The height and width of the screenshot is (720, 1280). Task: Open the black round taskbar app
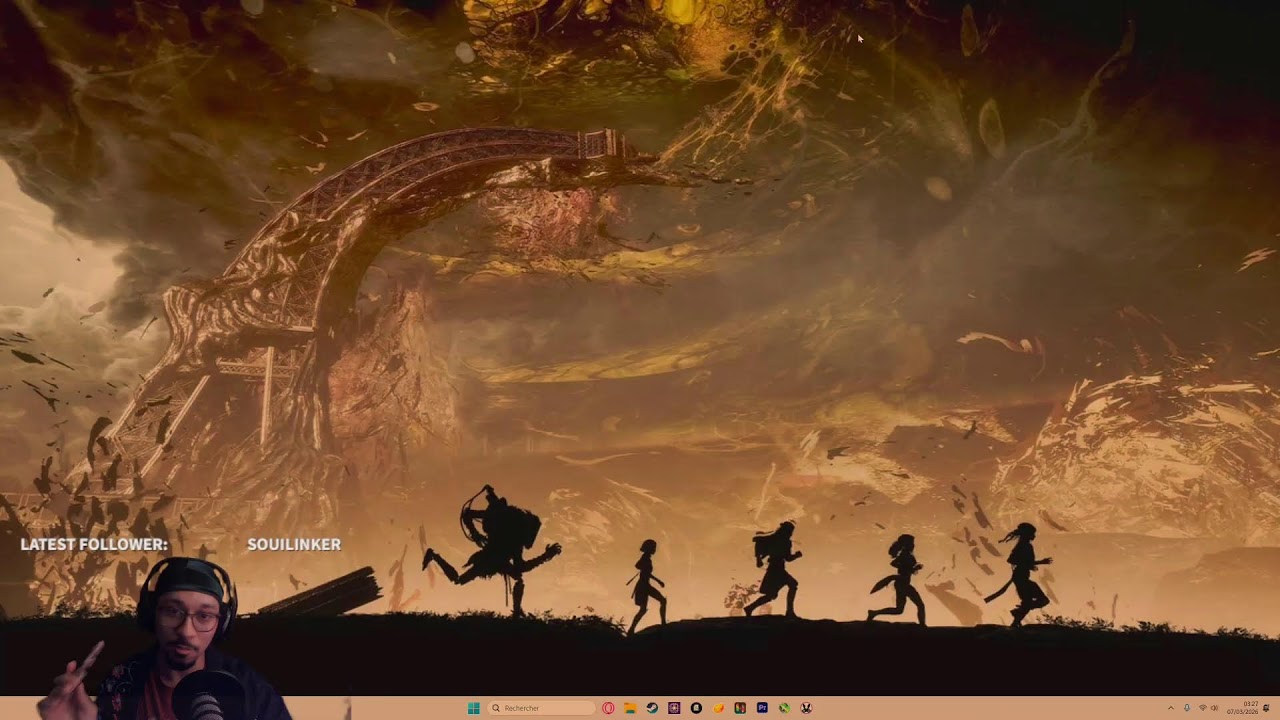[696, 708]
